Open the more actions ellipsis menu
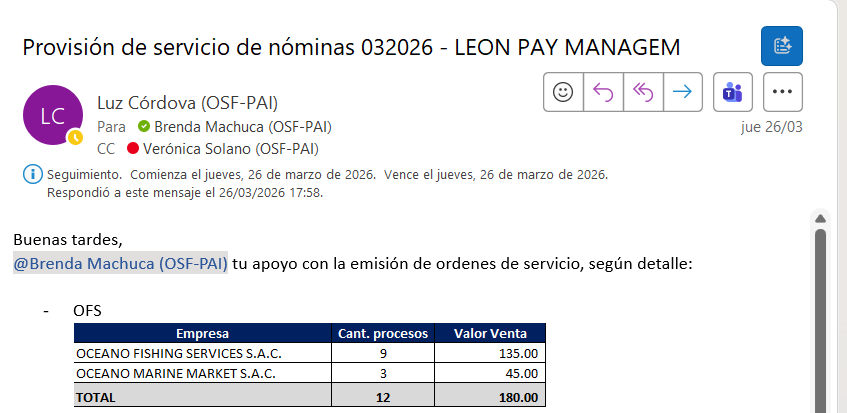Image resolution: width=847 pixels, height=413 pixels. [x=783, y=92]
